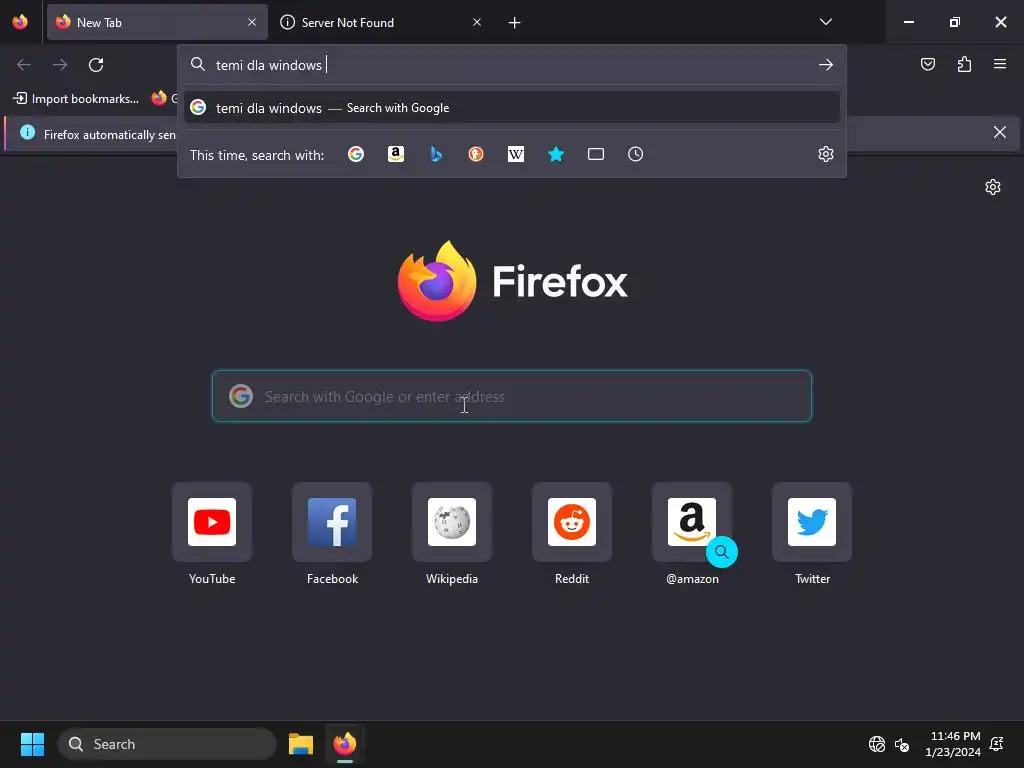
Task: Search this time with Bing icon
Action: pos(436,154)
